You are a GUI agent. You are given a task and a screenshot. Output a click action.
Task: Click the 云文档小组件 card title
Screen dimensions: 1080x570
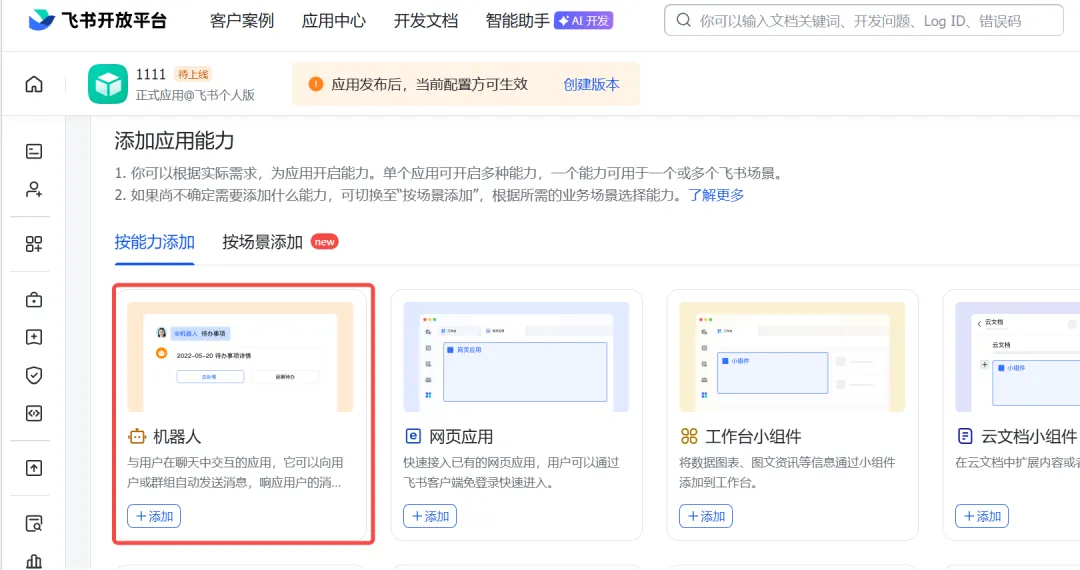click(x=1029, y=436)
